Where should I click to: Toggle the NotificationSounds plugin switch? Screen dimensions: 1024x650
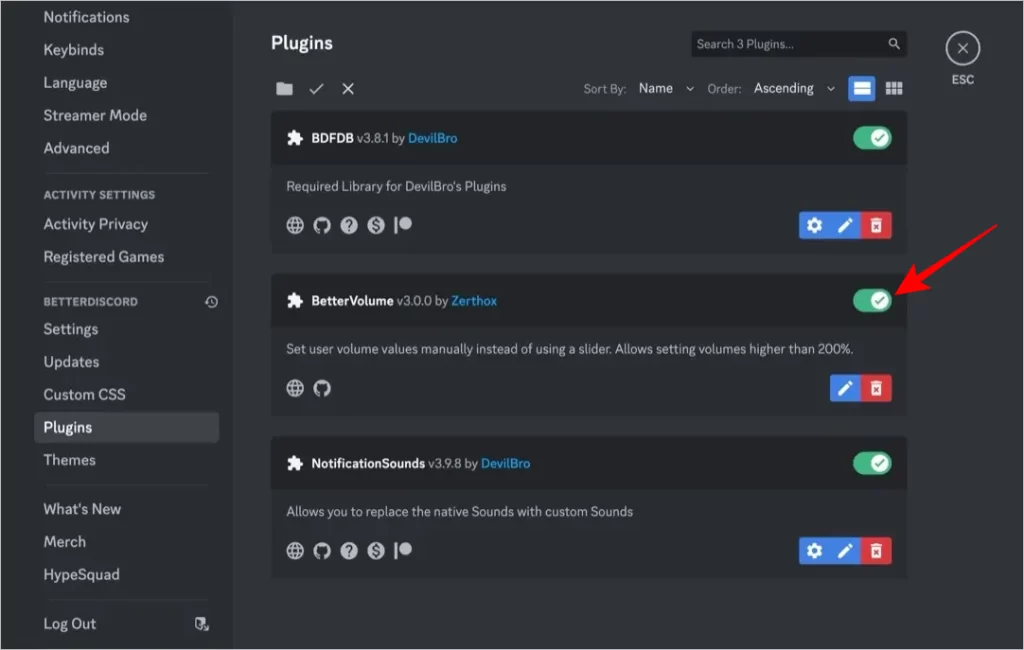[872, 463]
